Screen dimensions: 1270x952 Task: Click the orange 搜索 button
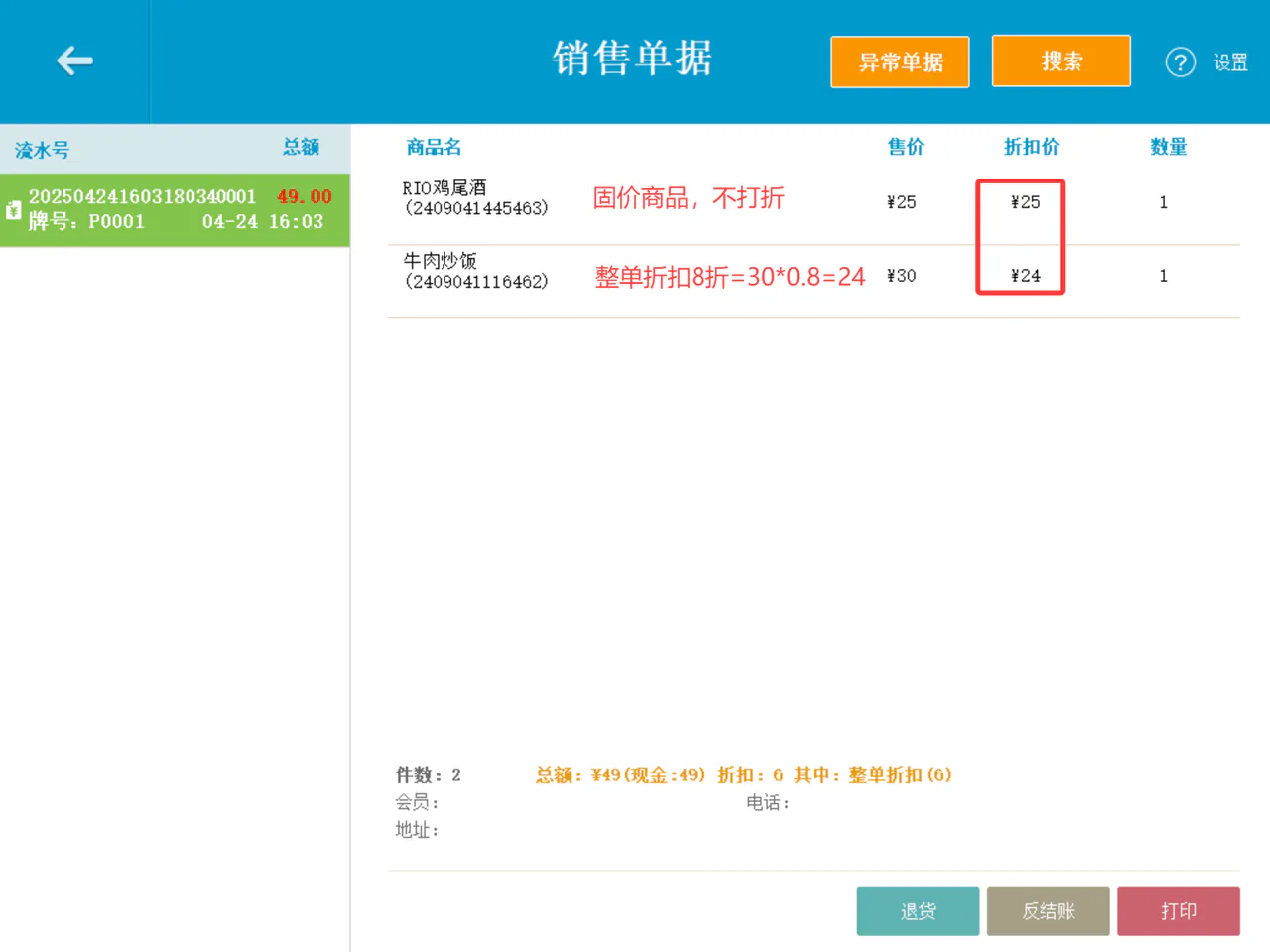point(1062,60)
